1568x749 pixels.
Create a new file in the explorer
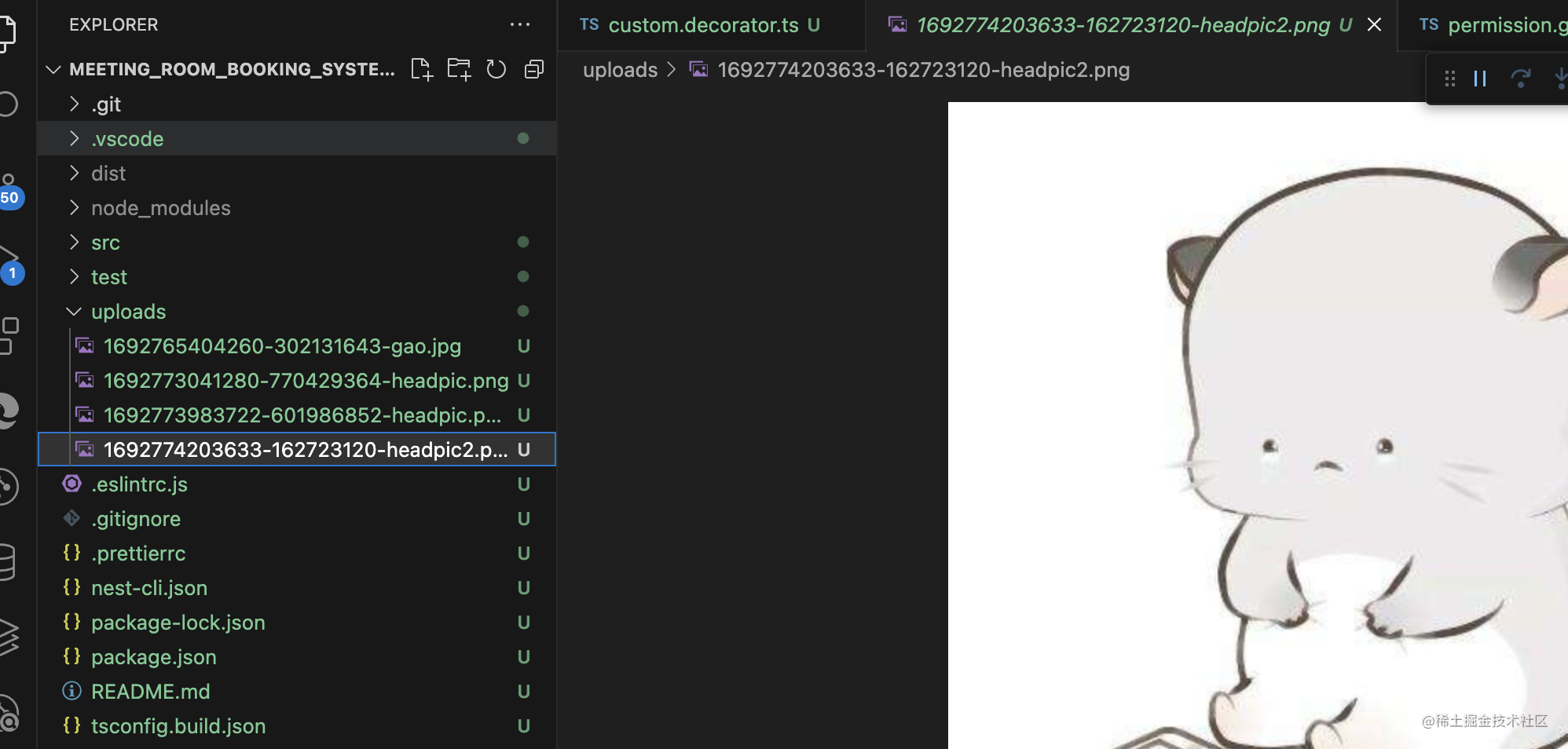422,70
